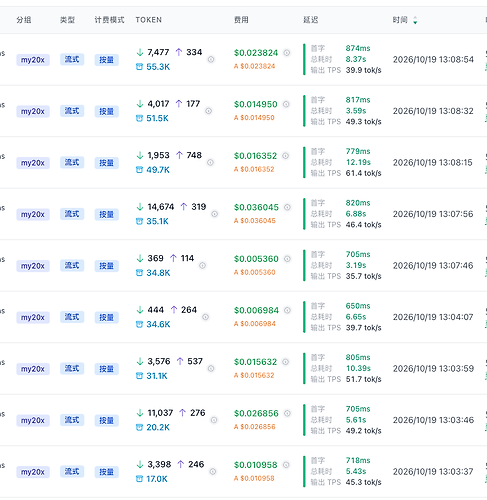Open token details icon beside 444 row
487x500 pixels.
click(x=205, y=317)
